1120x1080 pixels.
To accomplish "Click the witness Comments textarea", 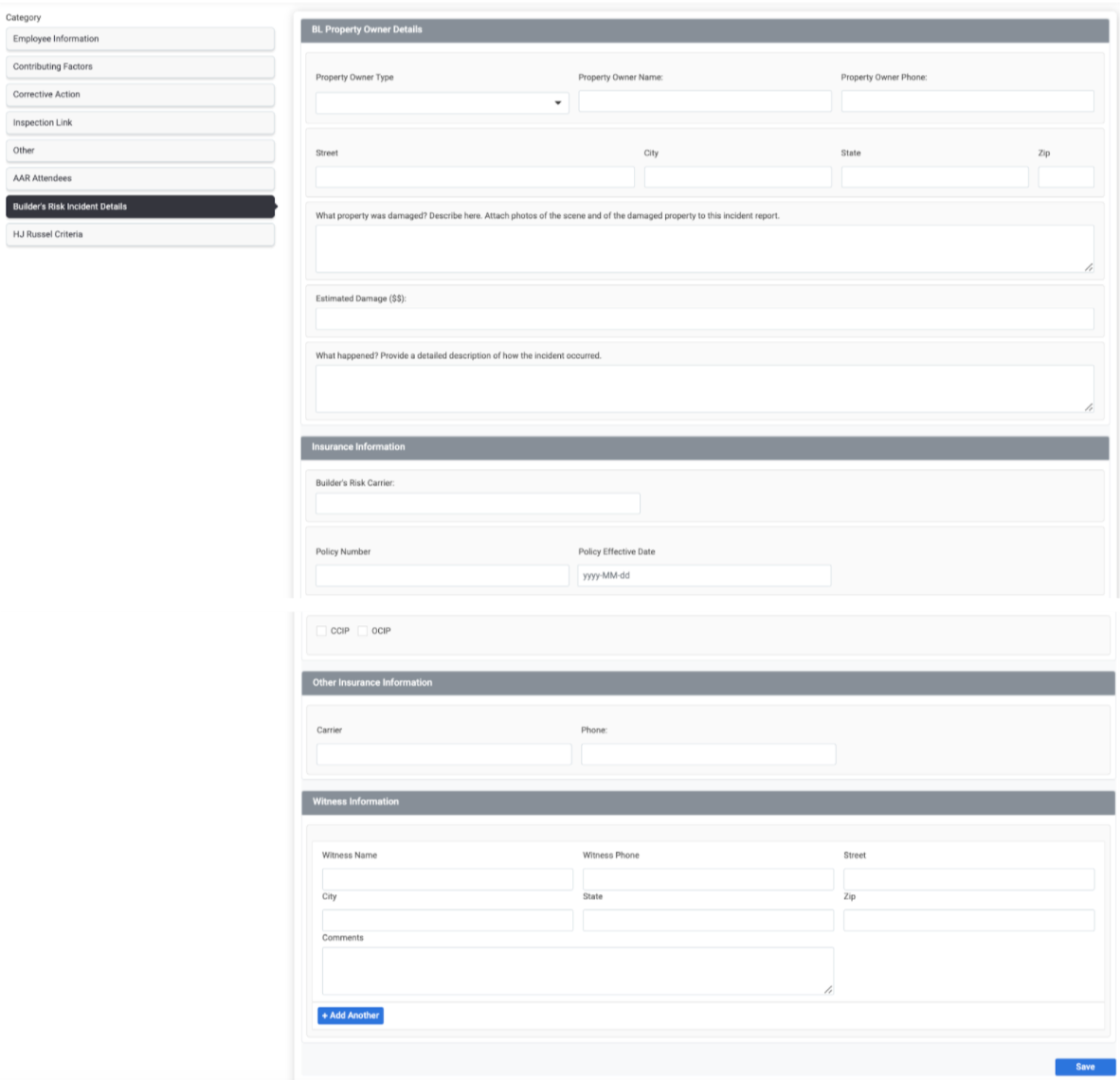I will [578, 971].
